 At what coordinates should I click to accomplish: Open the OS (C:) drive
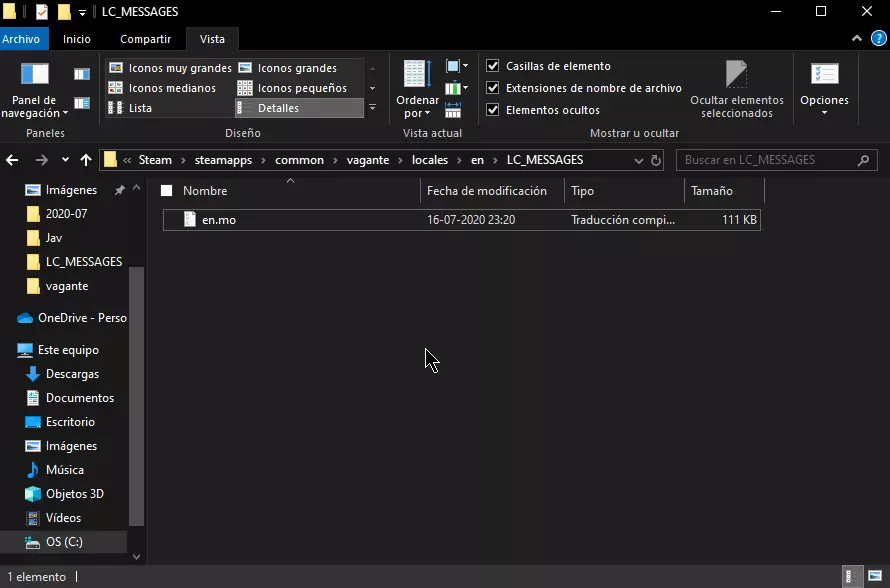64,542
